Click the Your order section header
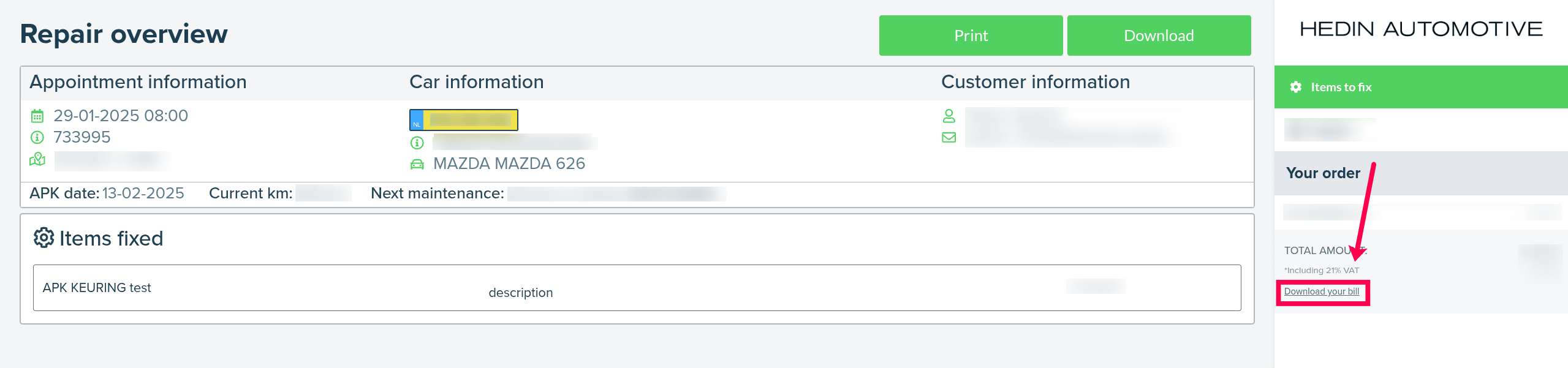The height and width of the screenshot is (368, 1568). 1323,173
